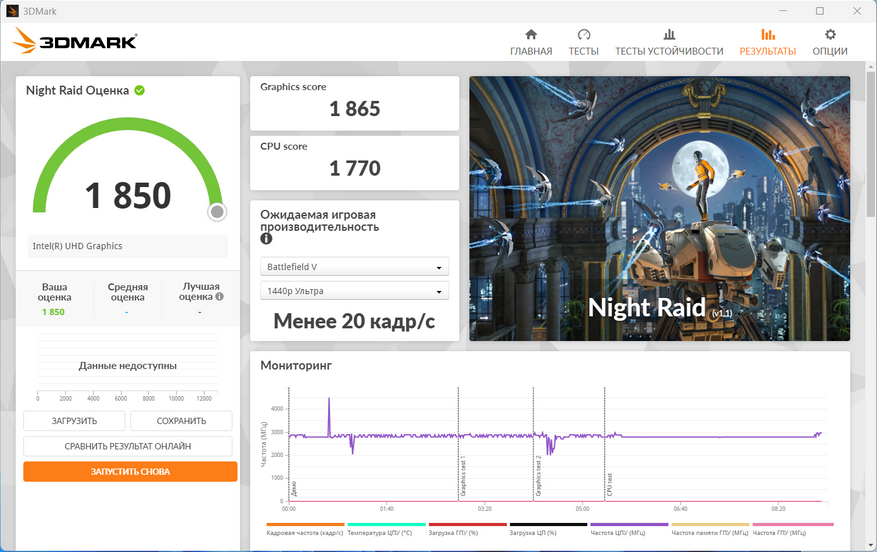Click the Опции gear icon
This screenshot has width=877, height=552.
[829, 34]
